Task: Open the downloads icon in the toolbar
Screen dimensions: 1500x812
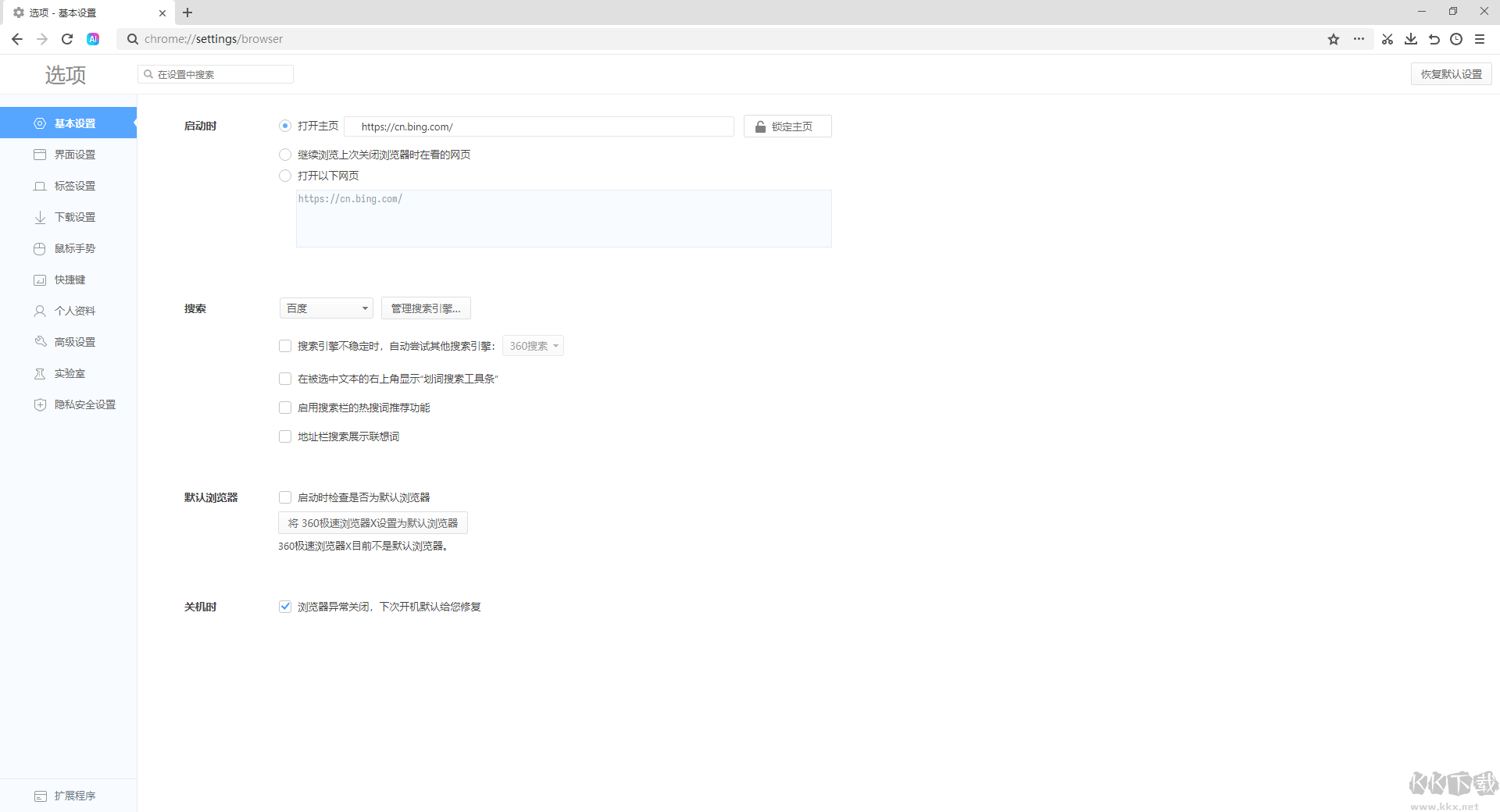Action: coord(1411,39)
